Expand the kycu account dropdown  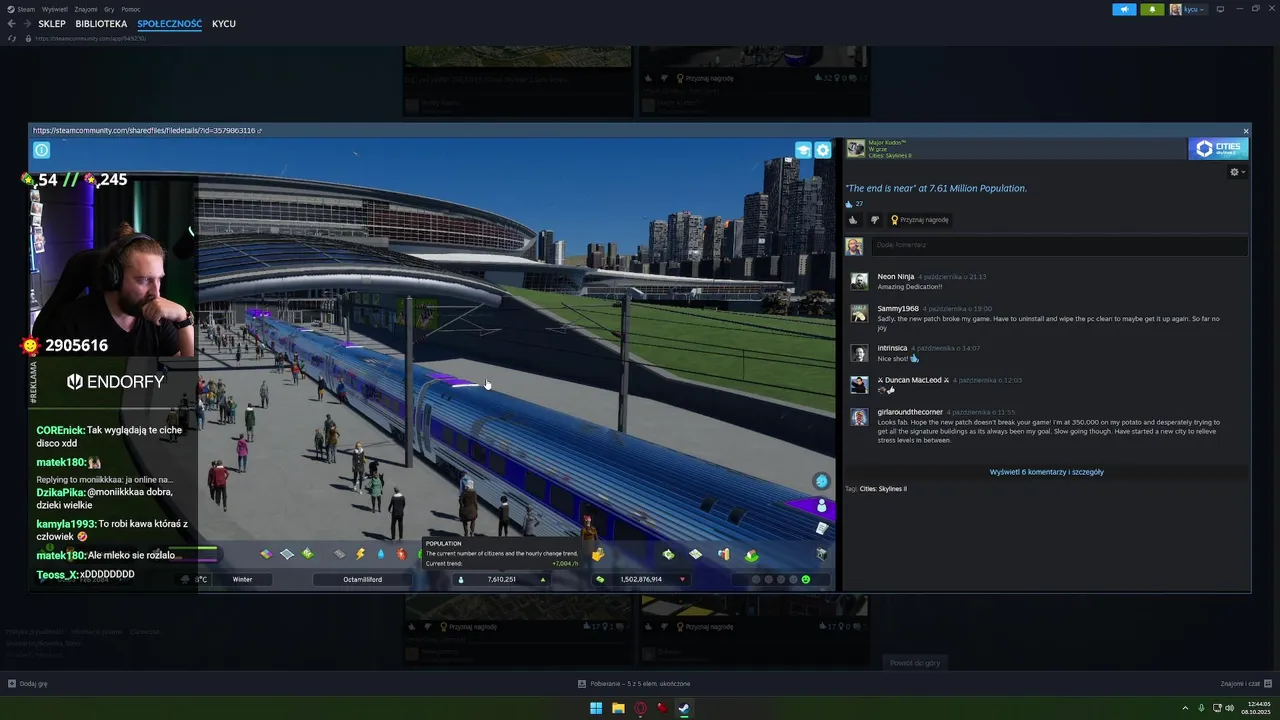click(1187, 9)
